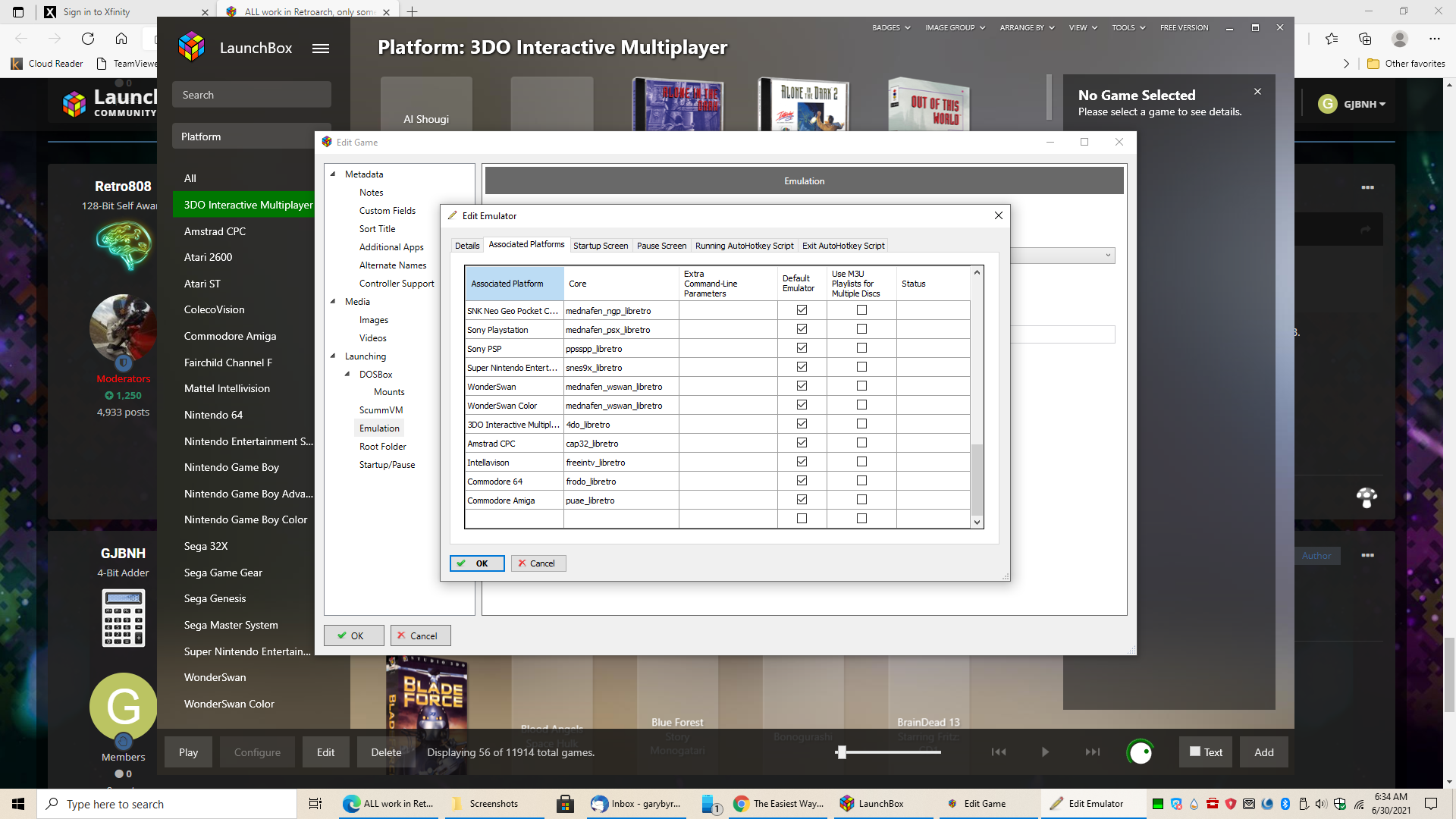Click Cancel in Edit Emulator dialog
The width and height of the screenshot is (1456, 819).
click(x=538, y=563)
